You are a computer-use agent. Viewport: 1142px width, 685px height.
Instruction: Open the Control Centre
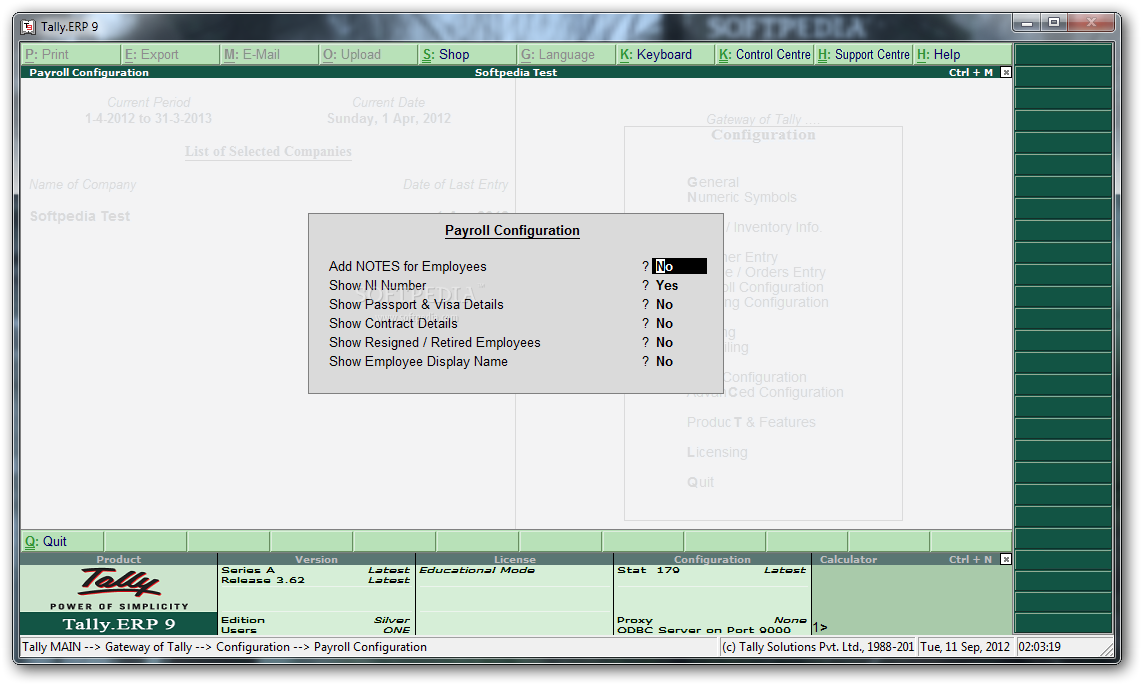point(765,55)
